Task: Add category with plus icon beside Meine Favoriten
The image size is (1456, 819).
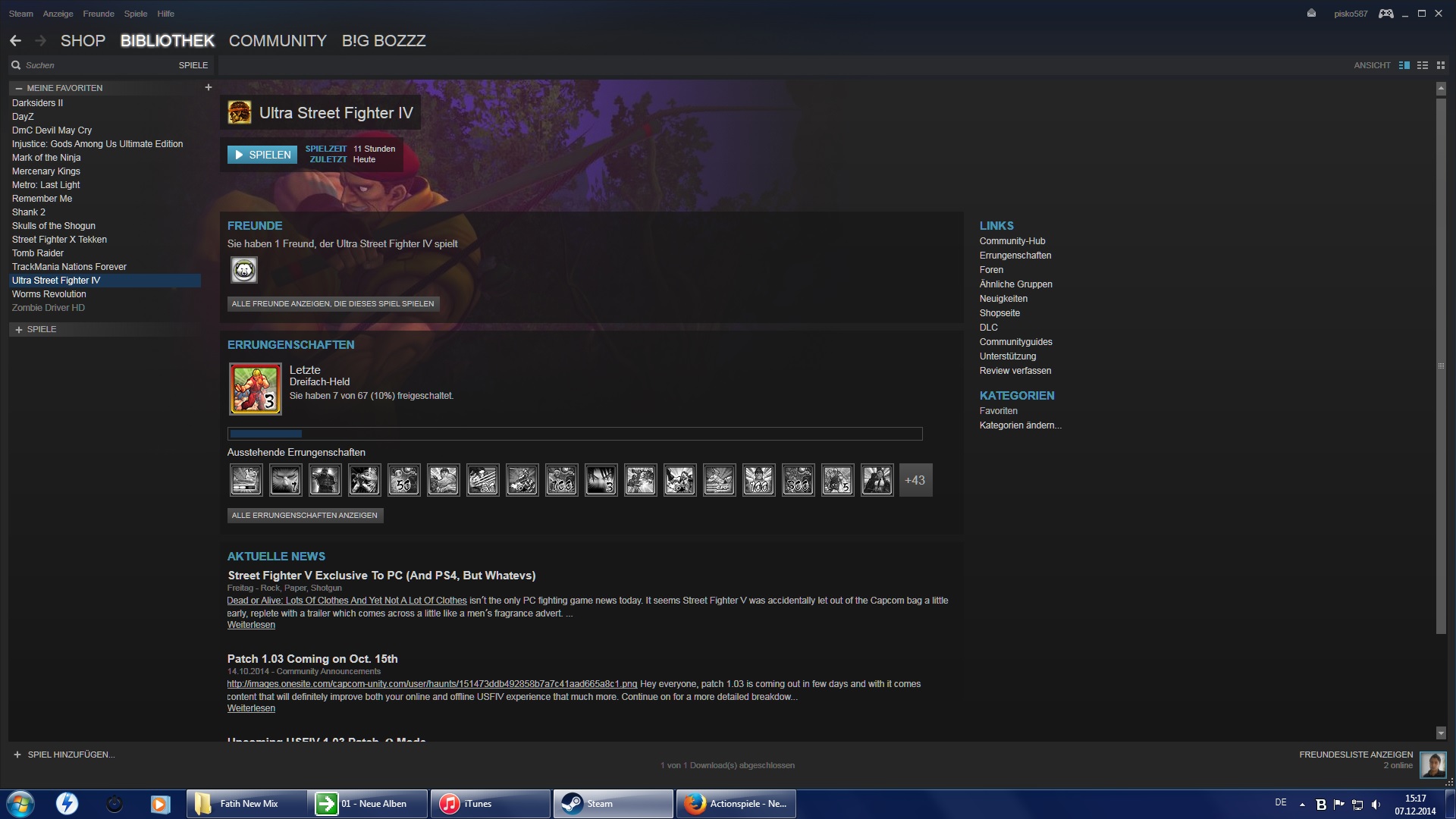Action: pos(209,87)
